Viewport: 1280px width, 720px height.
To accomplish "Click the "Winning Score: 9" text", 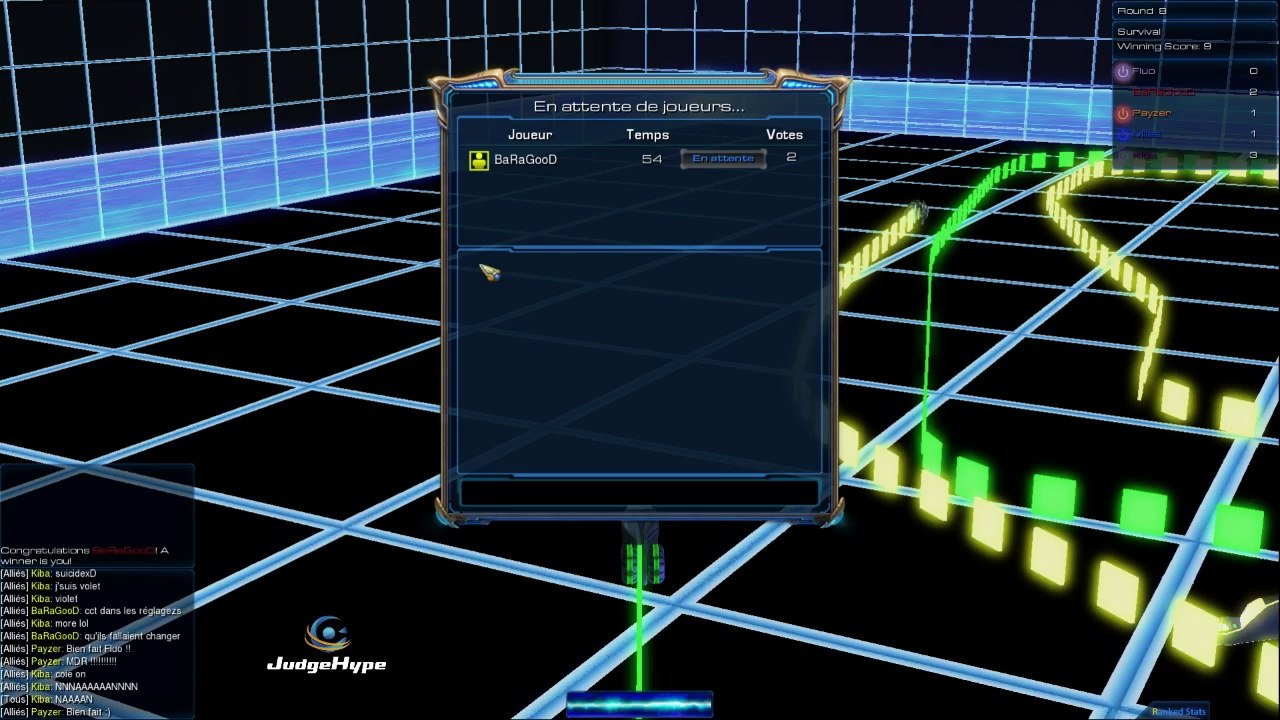I will [x=1164, y=46].
